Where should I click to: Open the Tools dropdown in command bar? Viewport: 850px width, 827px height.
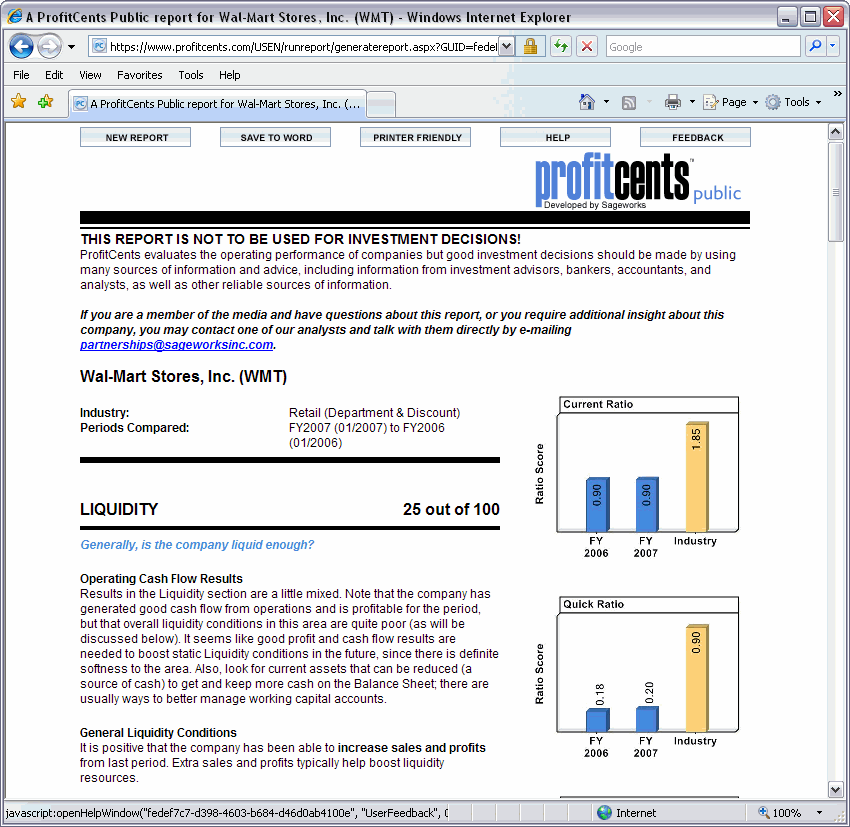[795, 102]
